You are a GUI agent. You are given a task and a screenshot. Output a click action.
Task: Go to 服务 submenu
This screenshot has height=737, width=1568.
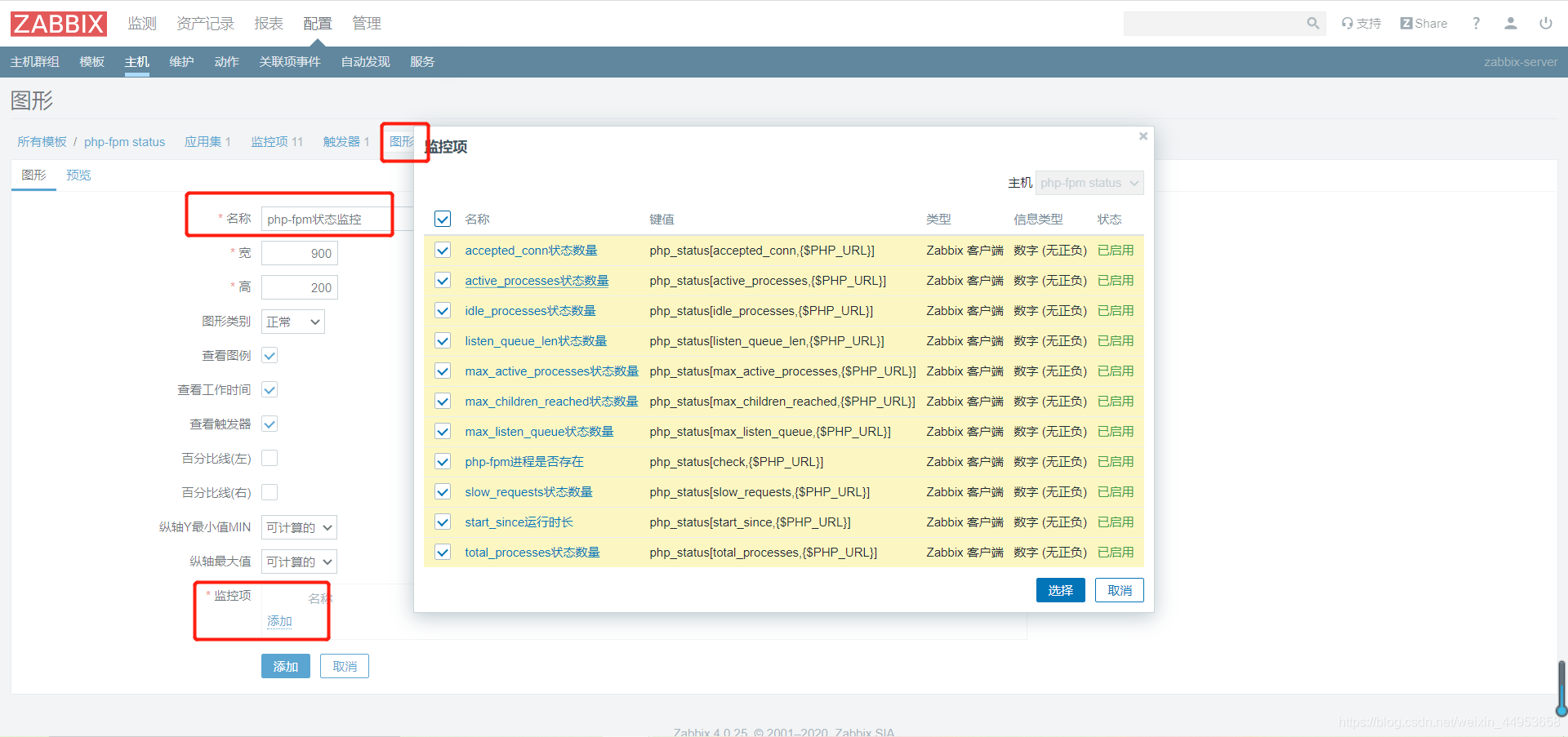[x=422, y=62]
